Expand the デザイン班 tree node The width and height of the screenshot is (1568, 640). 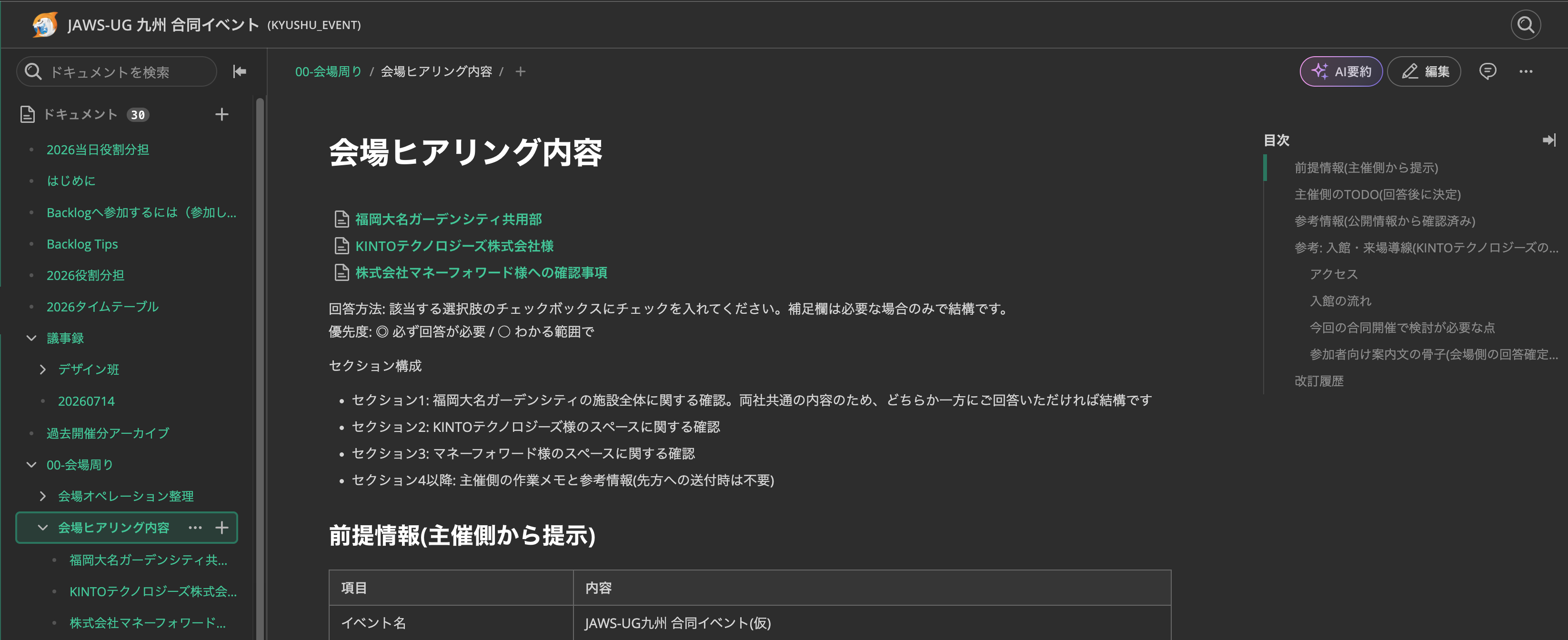click(42, 369)
